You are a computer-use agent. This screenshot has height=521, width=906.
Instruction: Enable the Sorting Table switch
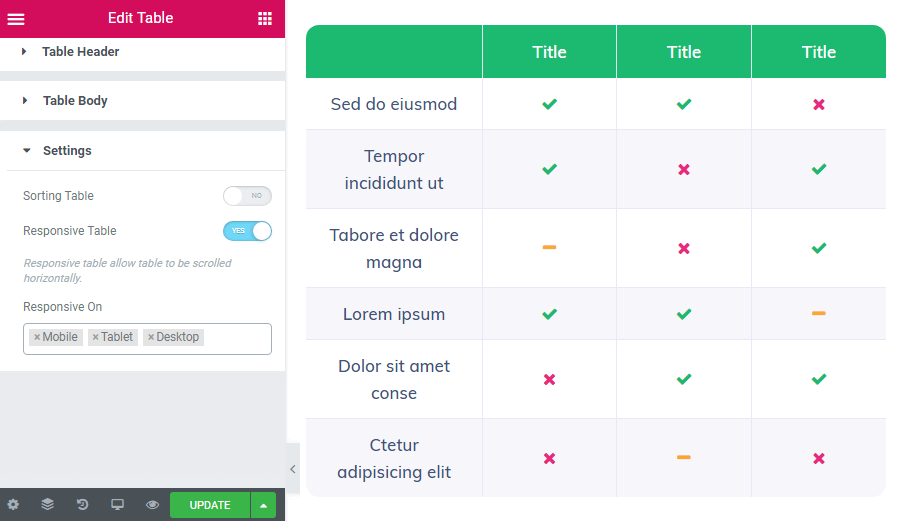point(247,196)
